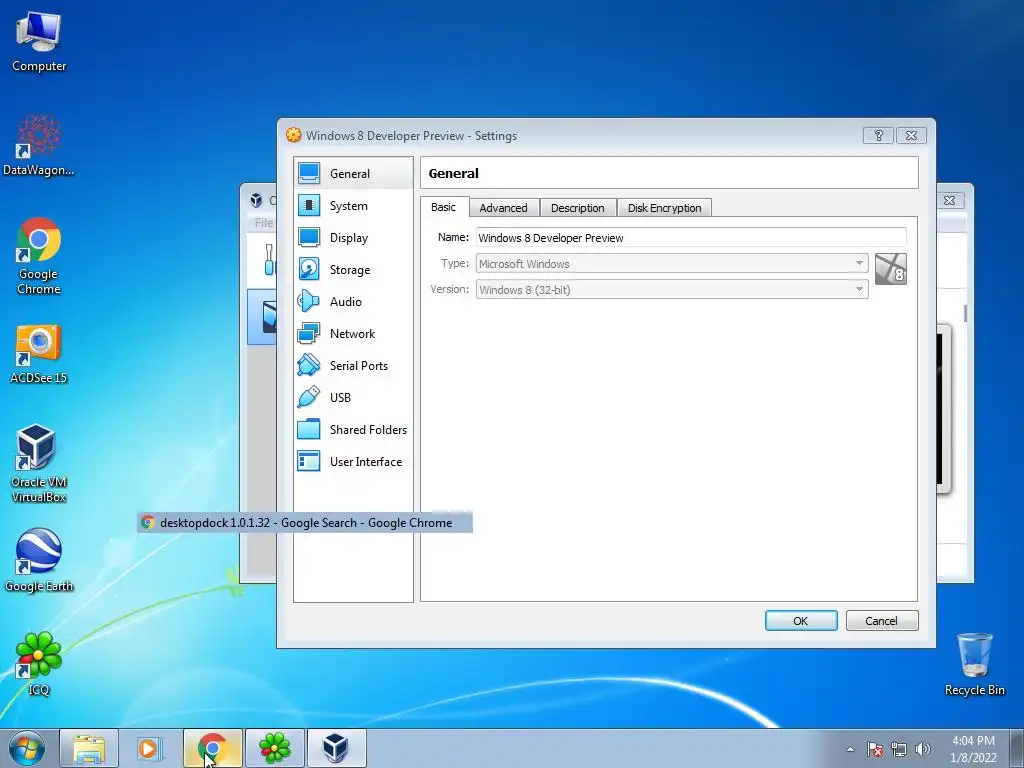Open Windows Explorer from the taskbar
1024x768 pixels.
coord(89,748)
